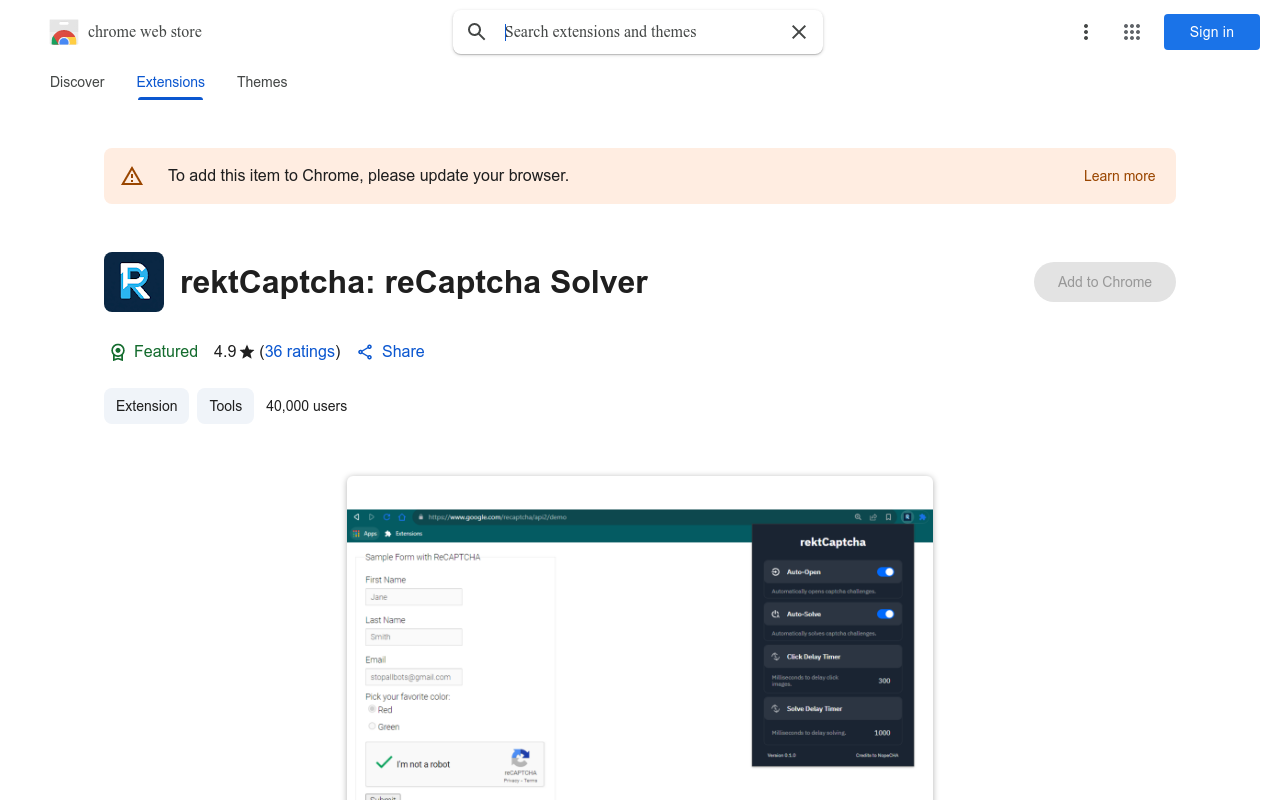Screen dimensions: 1280x800
Task: Select the Extensions tab
Action: (171, 82)
